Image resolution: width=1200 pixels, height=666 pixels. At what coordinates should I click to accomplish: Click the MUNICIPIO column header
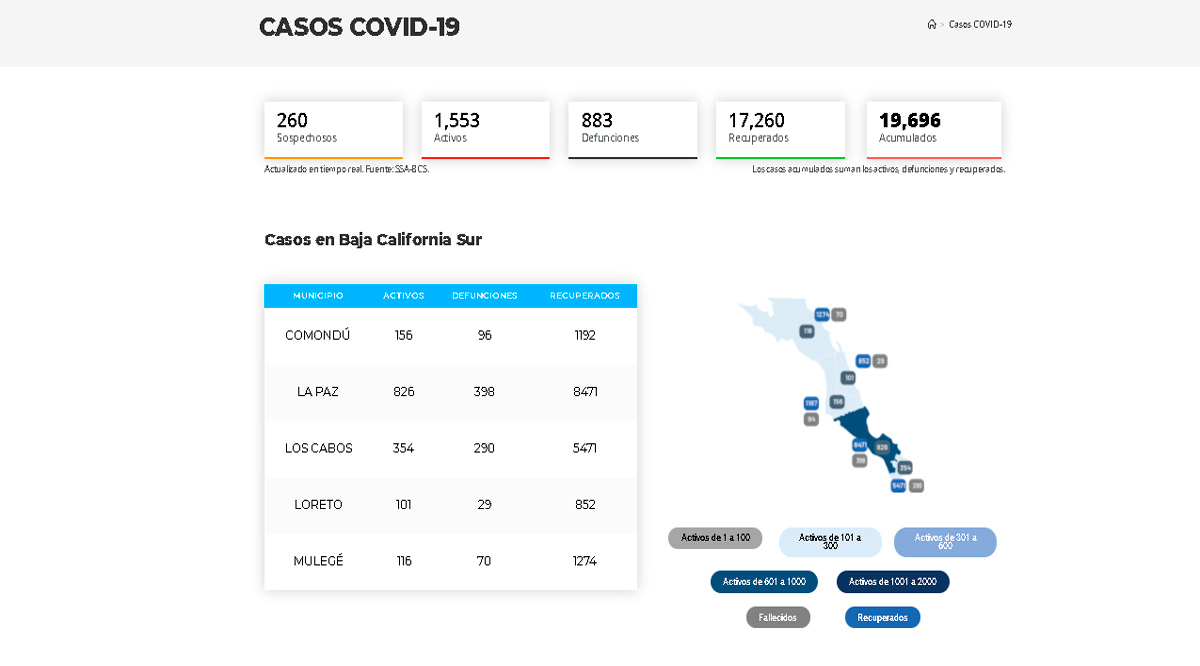[x=318, y=296]
